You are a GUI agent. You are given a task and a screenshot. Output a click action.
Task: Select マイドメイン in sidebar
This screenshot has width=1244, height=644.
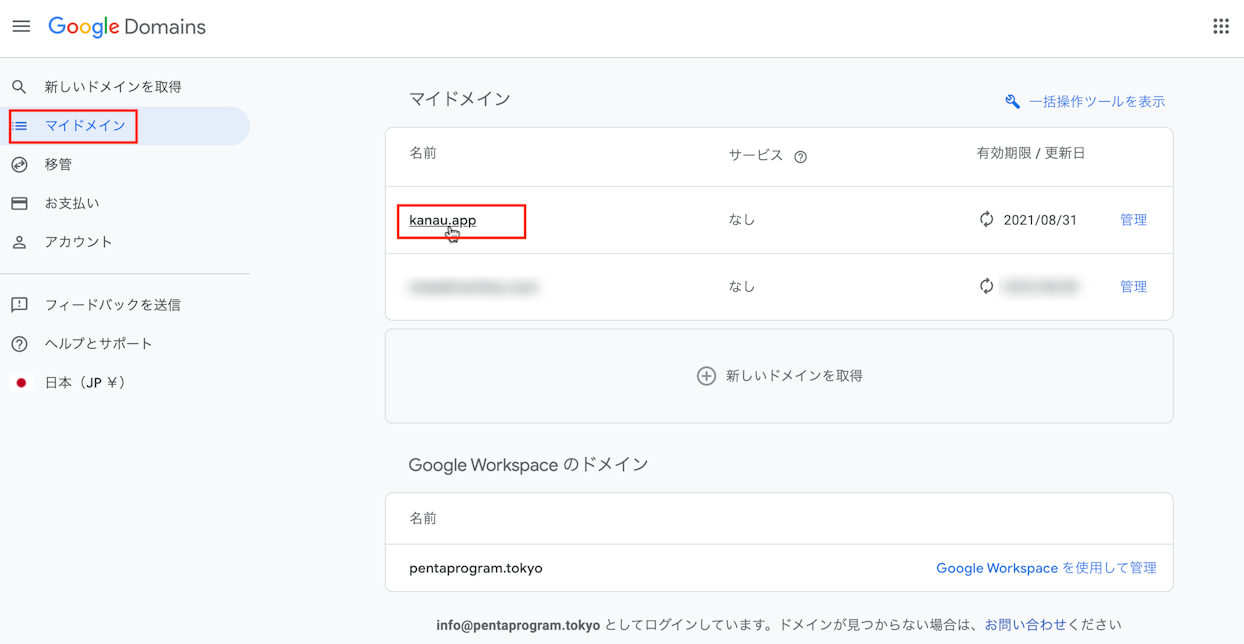(85, 126)
